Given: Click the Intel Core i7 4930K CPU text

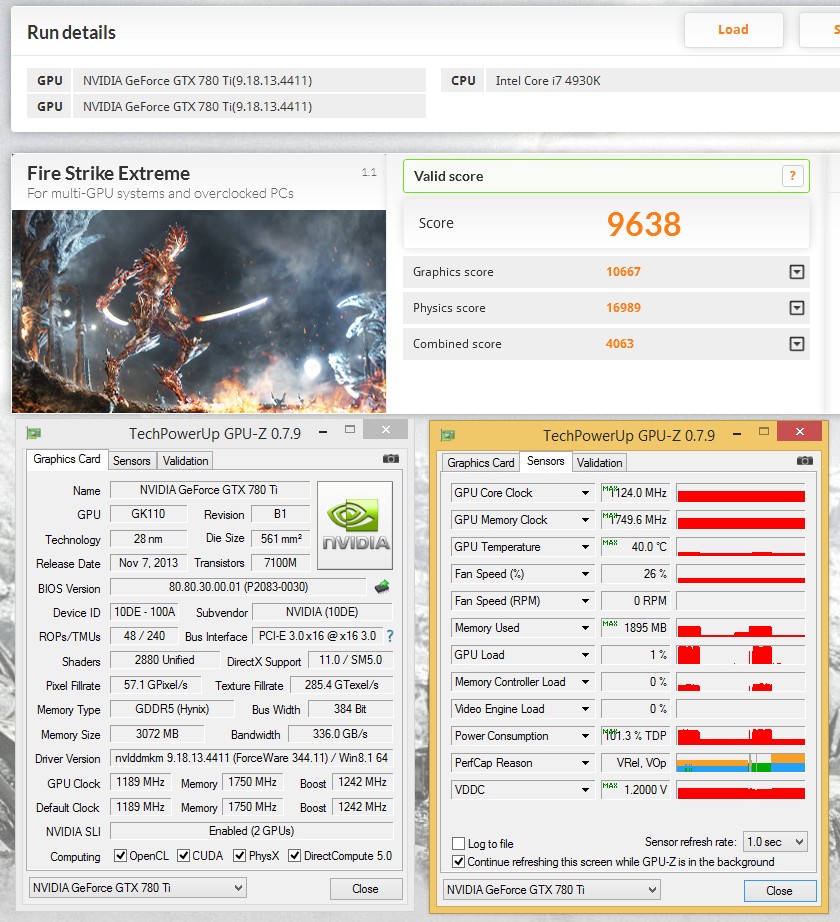Looking at the screenshot, I should point(548,81).
